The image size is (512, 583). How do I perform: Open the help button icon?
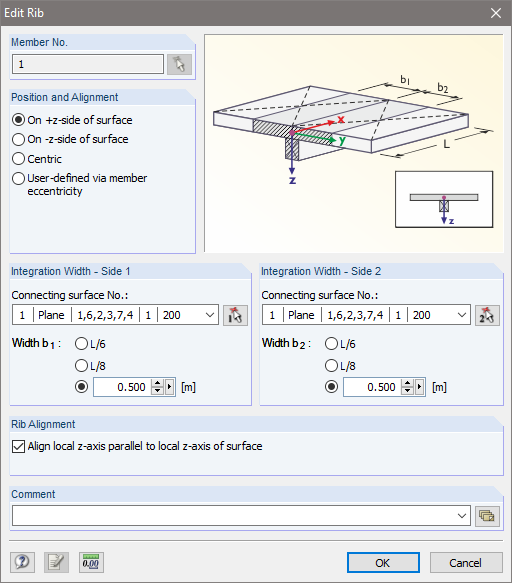click(22, 562)
